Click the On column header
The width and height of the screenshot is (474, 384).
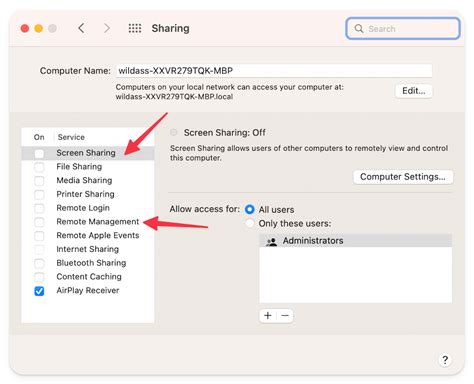39,137
